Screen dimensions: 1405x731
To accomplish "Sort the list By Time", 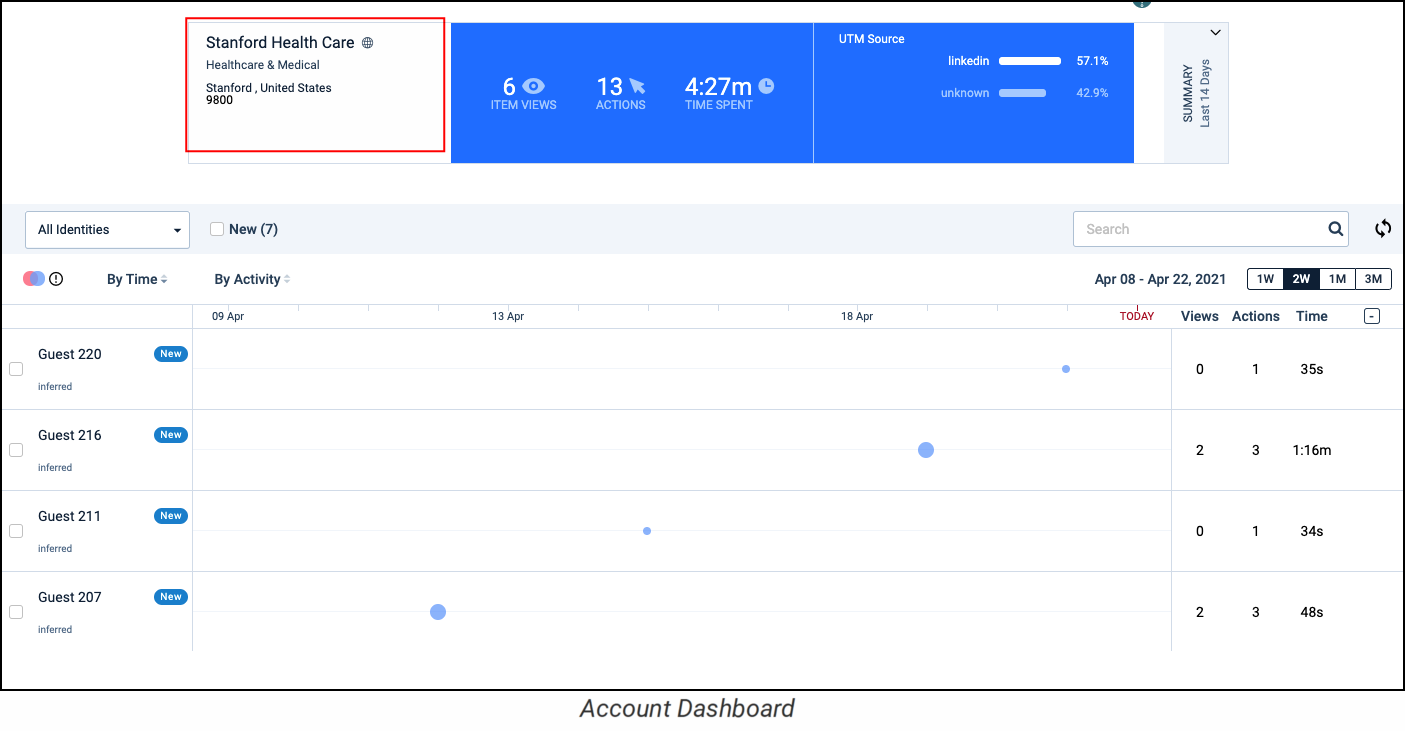I will tap(137, 279).
